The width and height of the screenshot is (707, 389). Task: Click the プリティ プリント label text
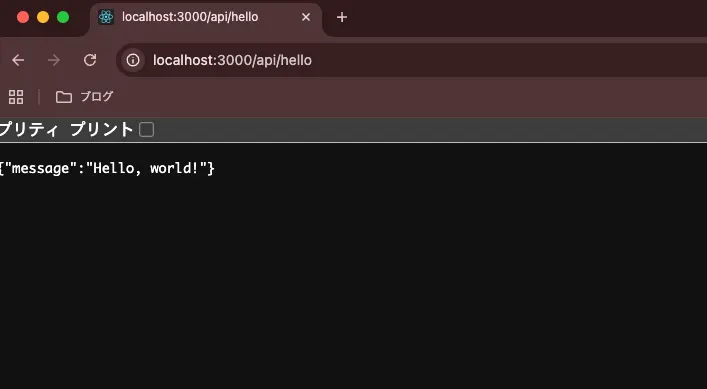click(x=66, y=130)
